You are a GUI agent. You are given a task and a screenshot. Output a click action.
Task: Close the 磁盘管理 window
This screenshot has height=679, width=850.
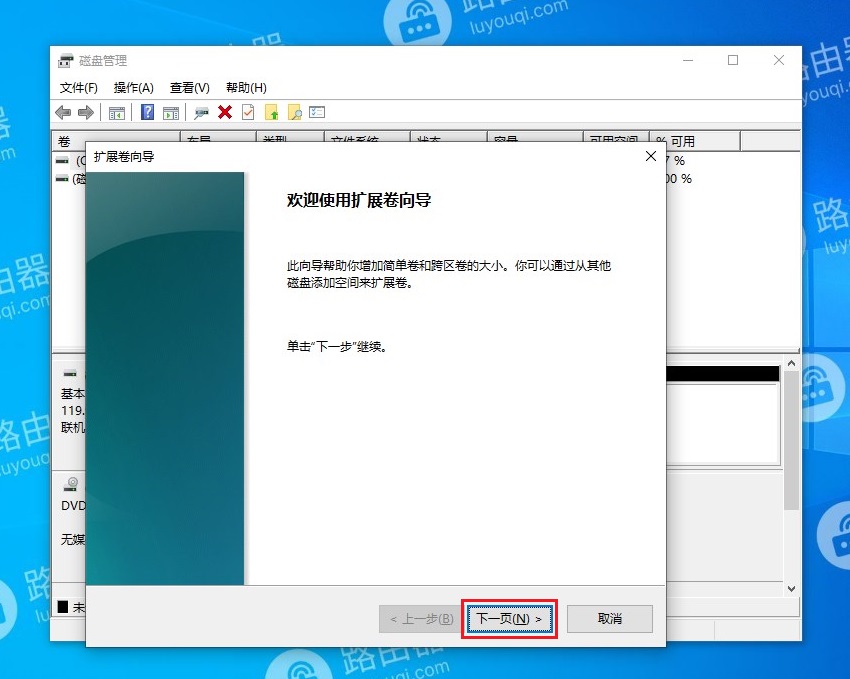tap(779, 60)
